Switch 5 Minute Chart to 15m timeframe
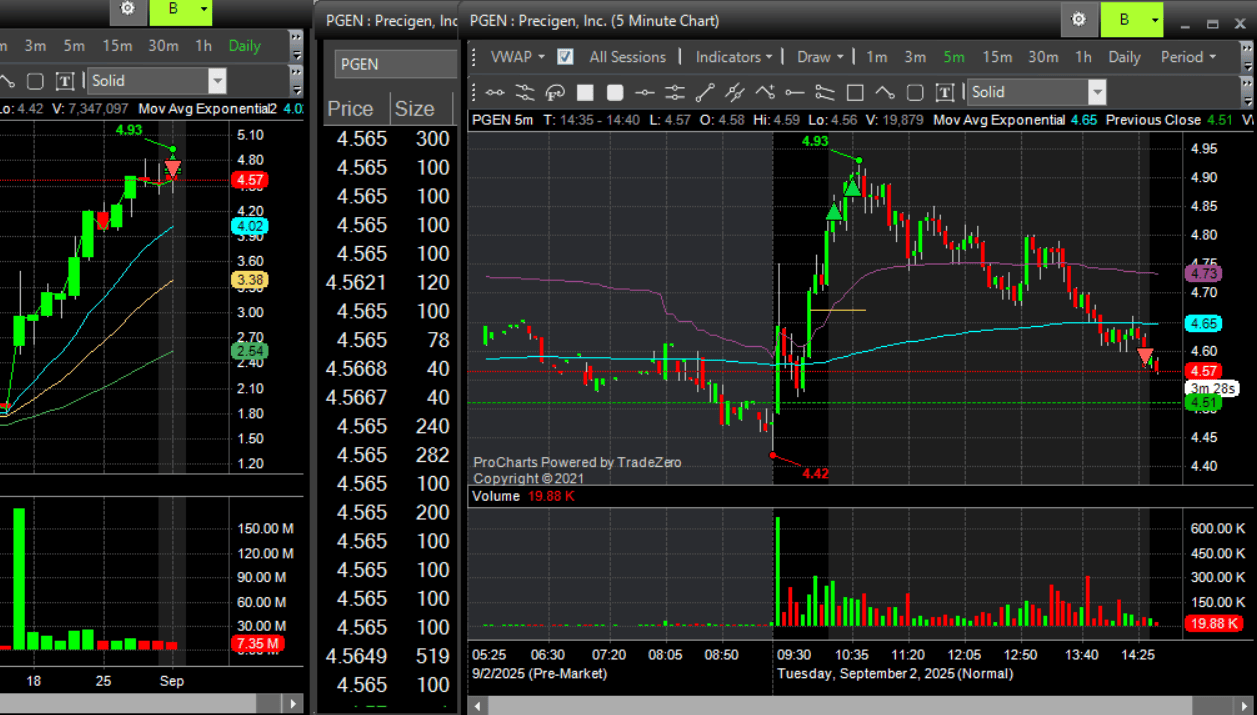 pos(996,57)
